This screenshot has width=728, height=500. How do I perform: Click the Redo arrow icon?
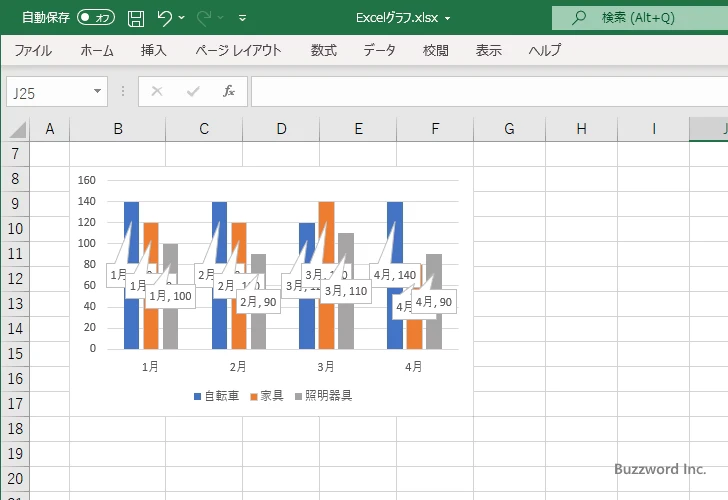click(204, 18)
